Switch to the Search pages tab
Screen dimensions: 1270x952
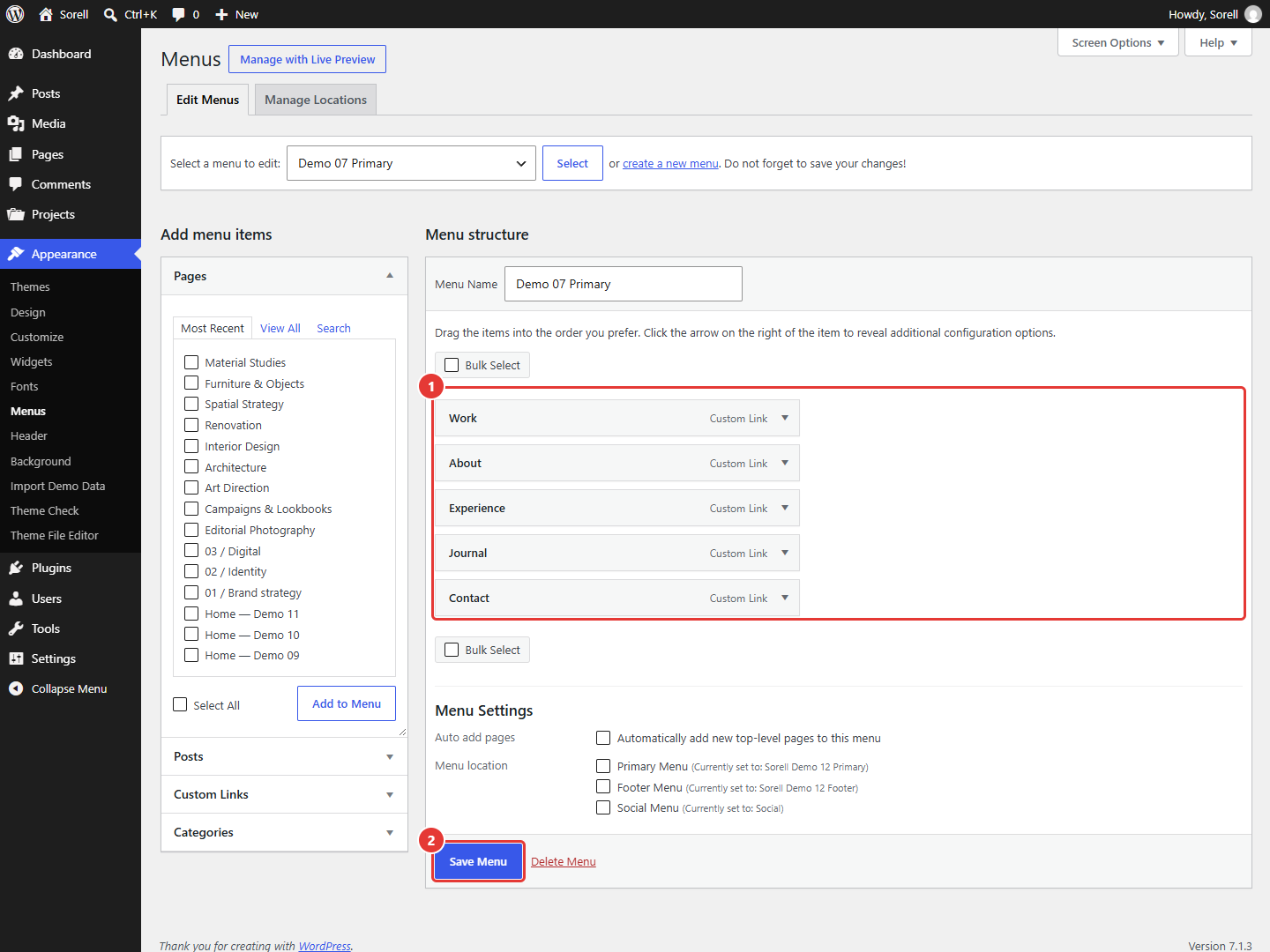[333, 328]
